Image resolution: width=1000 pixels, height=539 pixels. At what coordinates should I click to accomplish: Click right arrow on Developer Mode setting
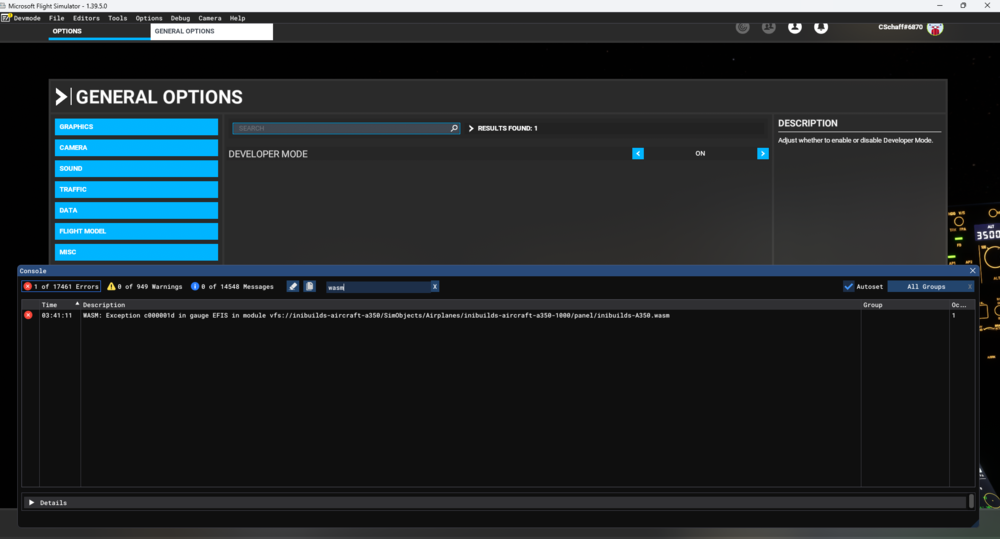pyautogui.click(x=763, y=154)
